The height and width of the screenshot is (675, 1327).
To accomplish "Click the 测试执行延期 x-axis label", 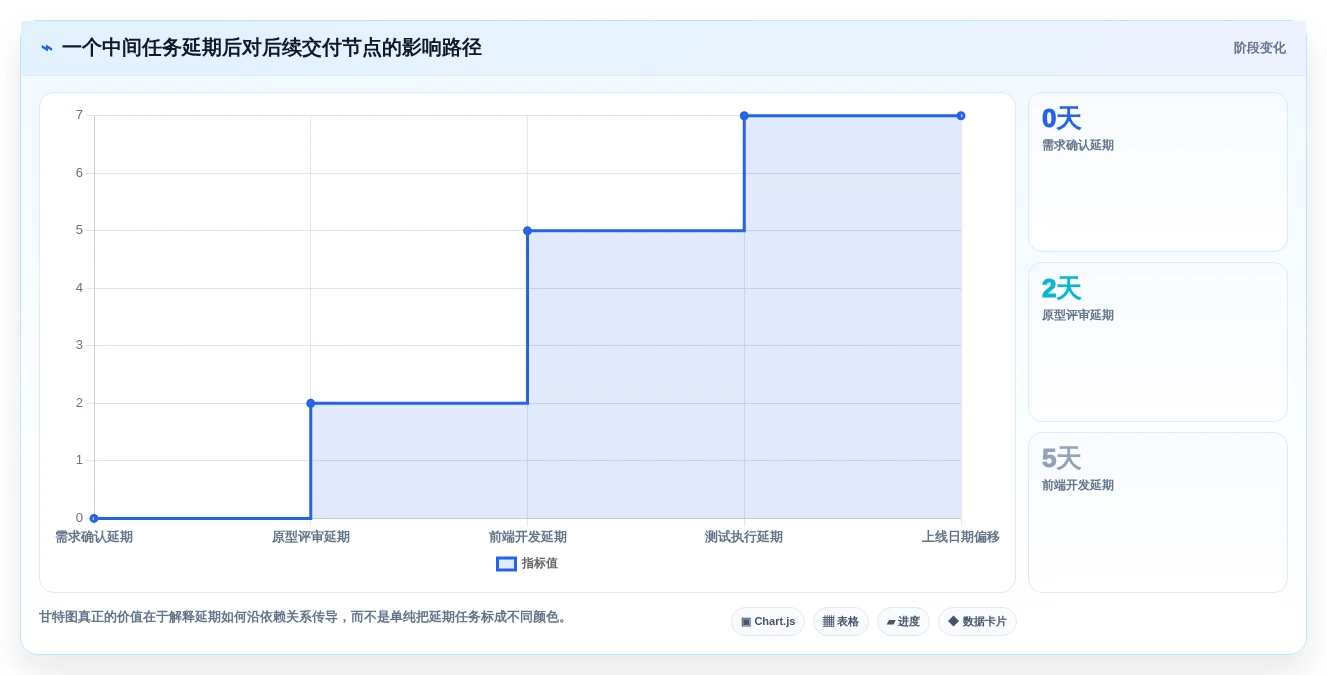I will pyautogui.click(x=744, y=537).
